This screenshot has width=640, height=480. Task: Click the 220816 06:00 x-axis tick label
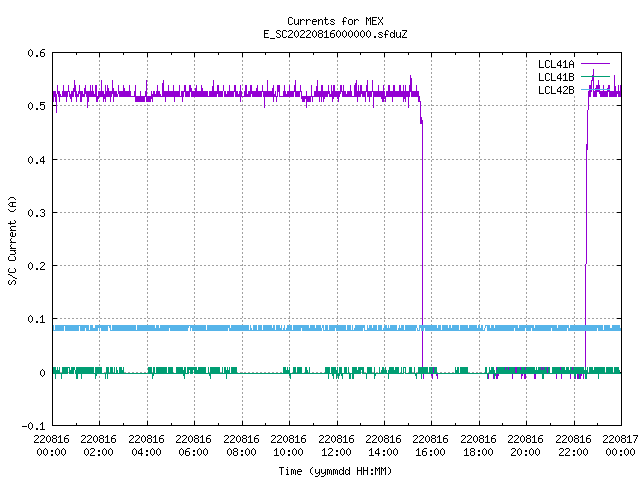point(193,446)
